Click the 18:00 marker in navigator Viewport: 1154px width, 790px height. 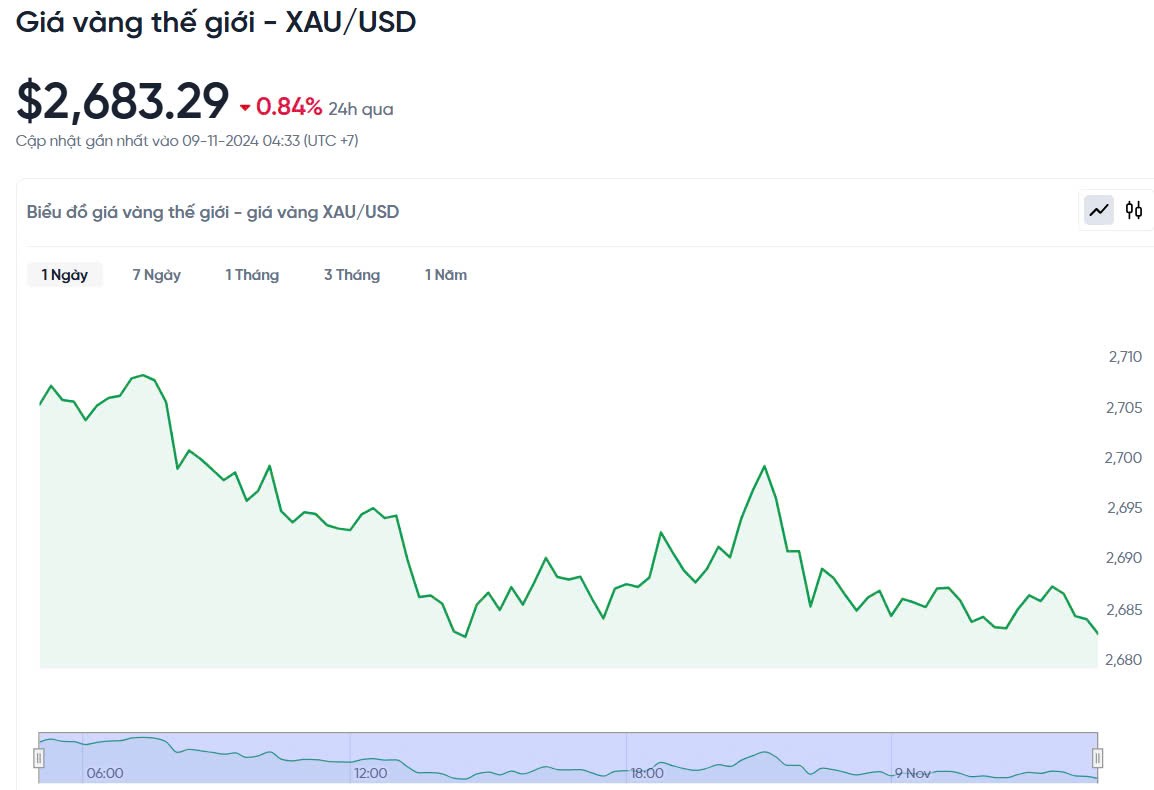pyautogui.click(x=647, y=773)
